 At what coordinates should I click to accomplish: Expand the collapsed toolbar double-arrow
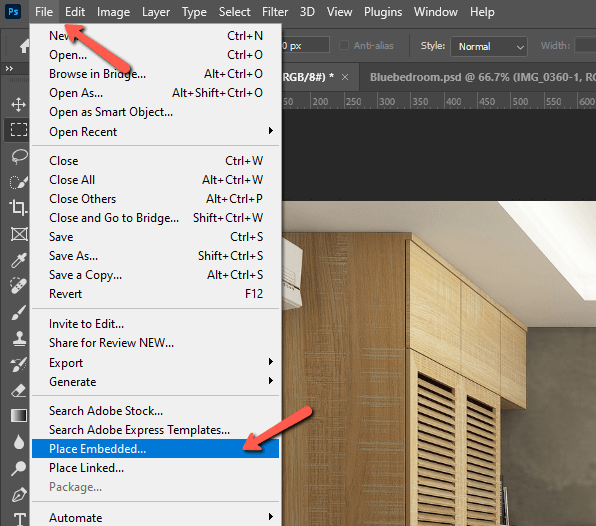pos(9,68)
